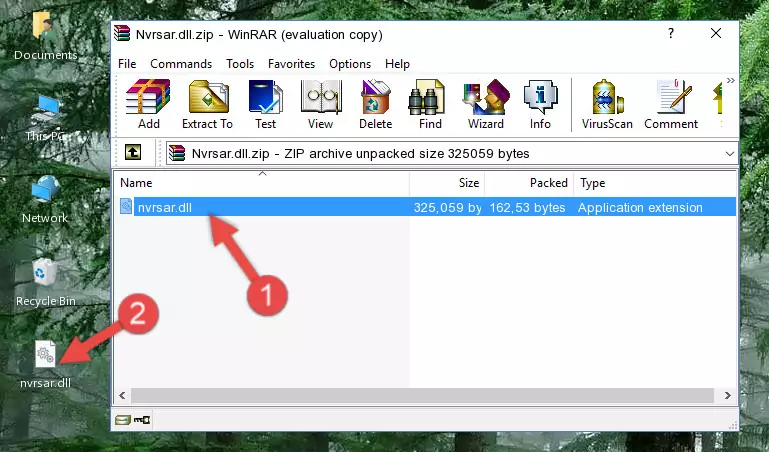Click the nvrsar.dll file icon in list

coord(126,207)
